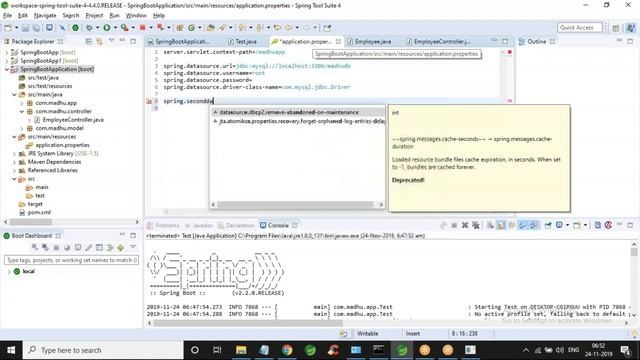Open the Open Console dropdown arrow

pyautogui.click(x=585, y=225)
